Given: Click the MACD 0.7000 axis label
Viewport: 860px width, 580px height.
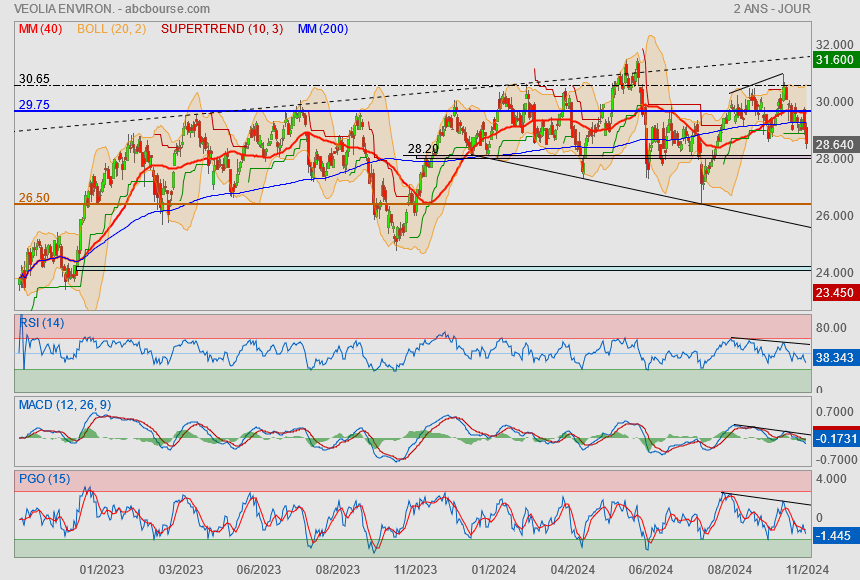Looking at the screenshot, I should pos(835,412).
